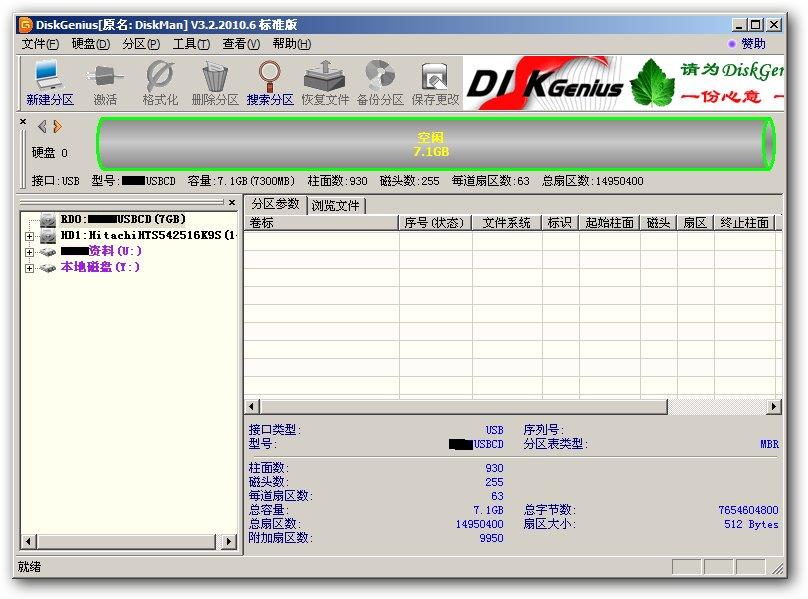Go to previous disk with left arrow
Viewport: 808px width, 599px height.
tap(42, 126)
